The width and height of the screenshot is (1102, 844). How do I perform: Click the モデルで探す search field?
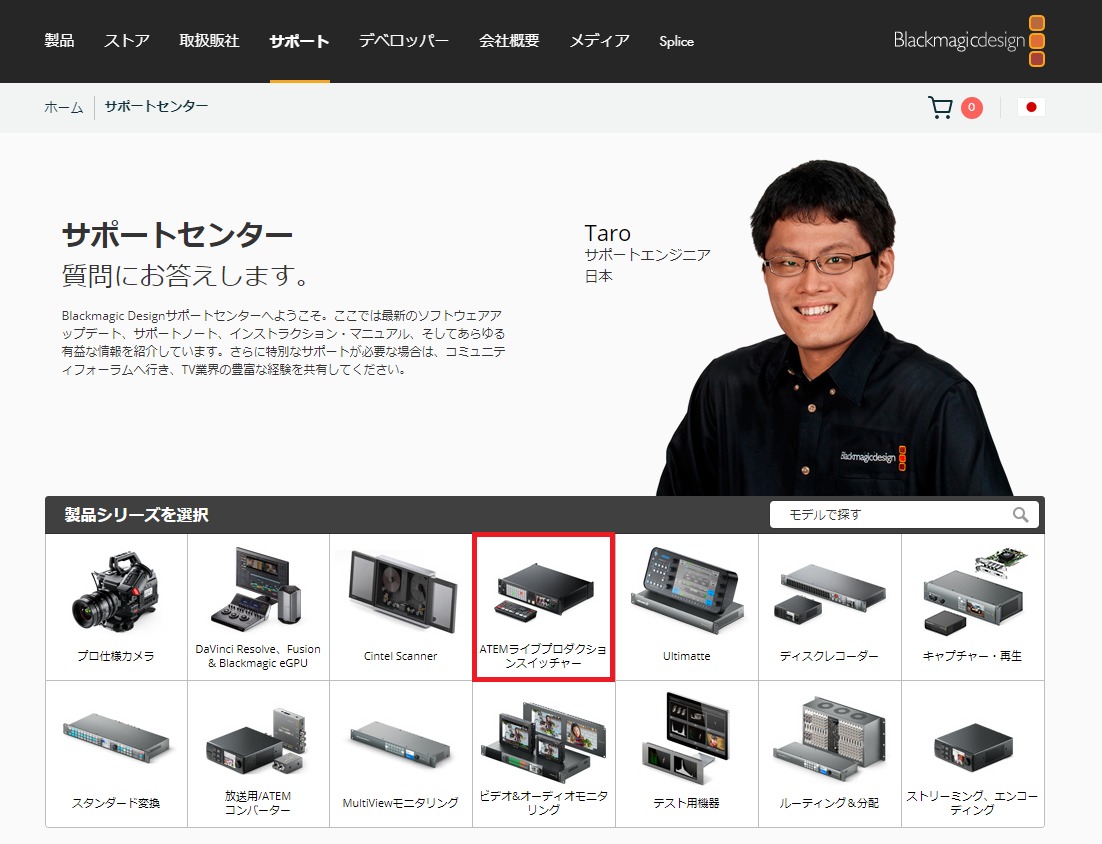pyautogui.click(x=904, y=515)
